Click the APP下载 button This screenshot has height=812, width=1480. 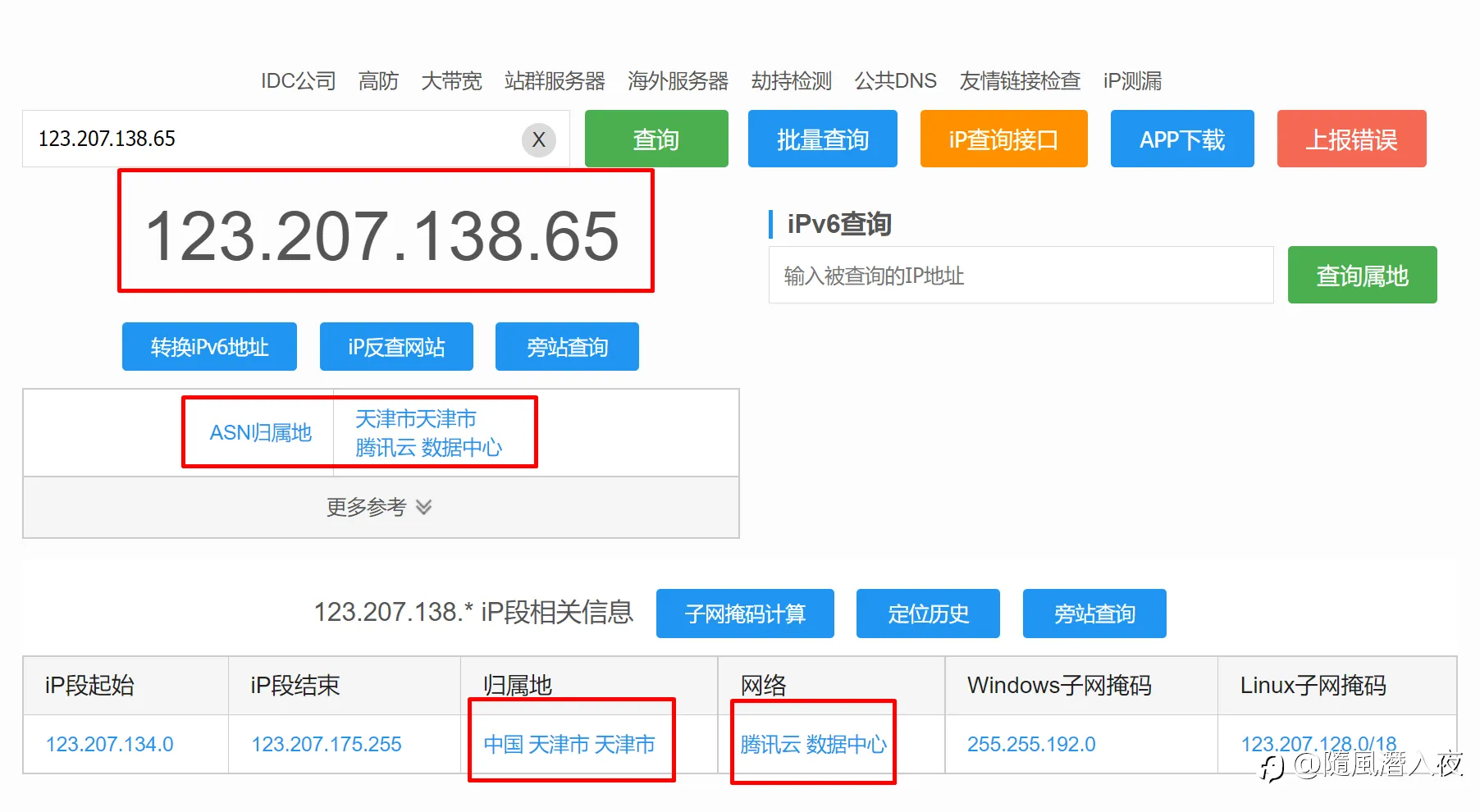(x=1182, y=139)
